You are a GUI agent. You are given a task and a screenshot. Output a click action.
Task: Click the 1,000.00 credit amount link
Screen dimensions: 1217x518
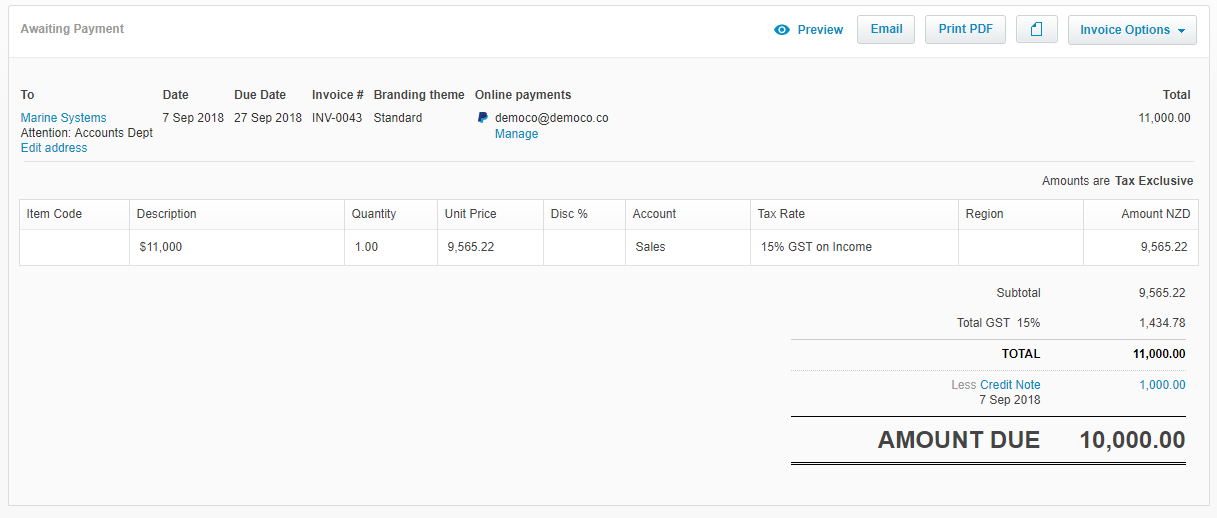point(1162,385)
